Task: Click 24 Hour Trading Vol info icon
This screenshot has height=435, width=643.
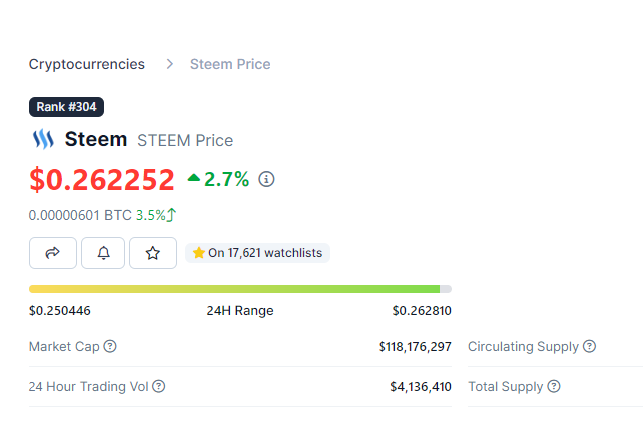Action: click(x=158, y=386)
